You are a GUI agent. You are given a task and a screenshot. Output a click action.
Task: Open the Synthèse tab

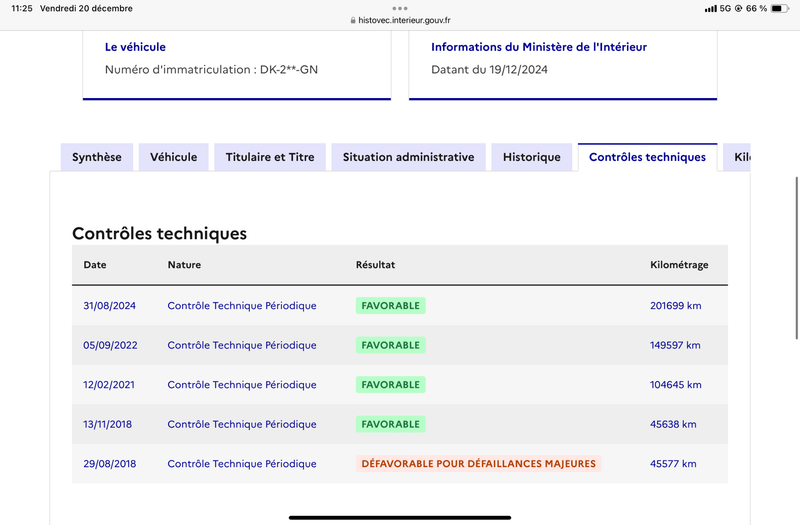tap(97, 157)
